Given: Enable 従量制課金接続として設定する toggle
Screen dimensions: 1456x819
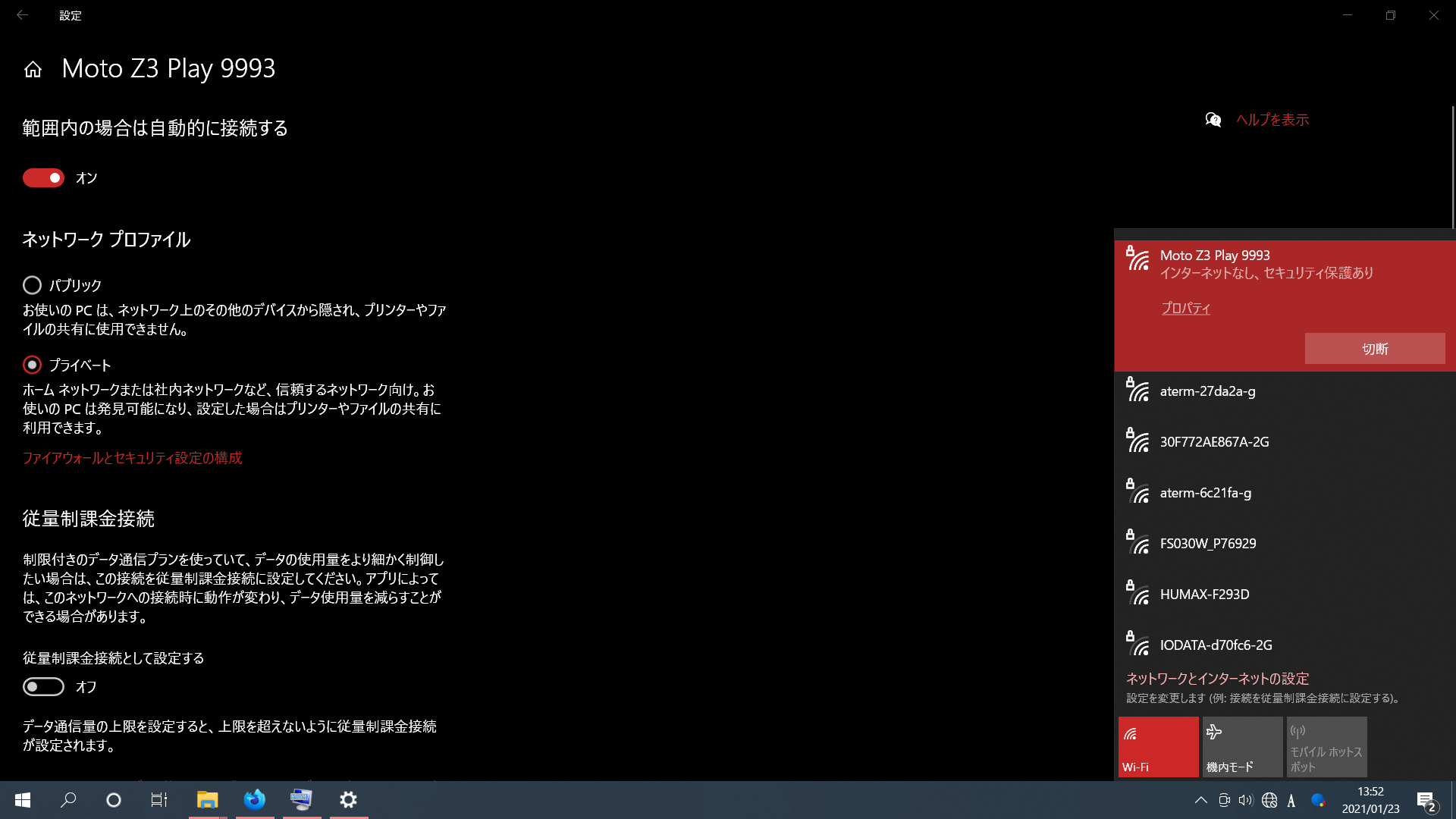Looking at the screenshot, I should pyautogui.click(x=43, y=686).
